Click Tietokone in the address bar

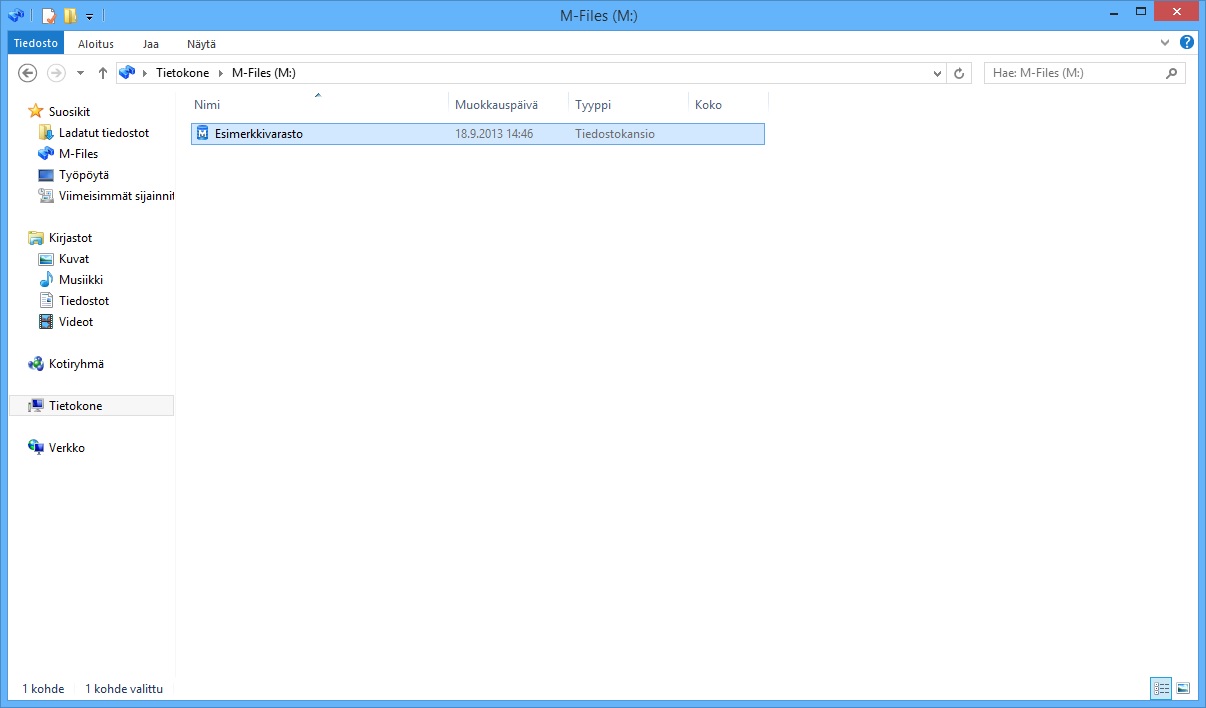coord(182,73)
